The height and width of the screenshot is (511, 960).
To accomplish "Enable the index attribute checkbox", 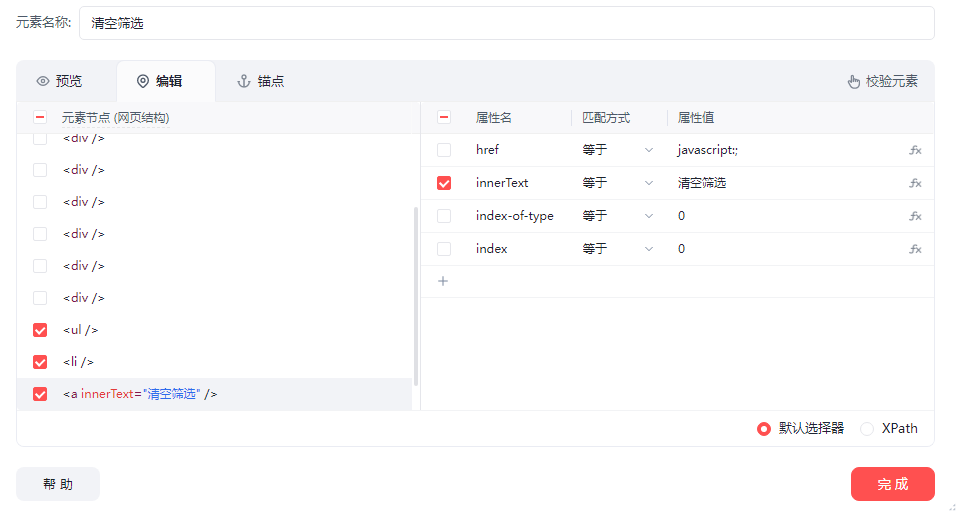I will (x=444, y=249).
